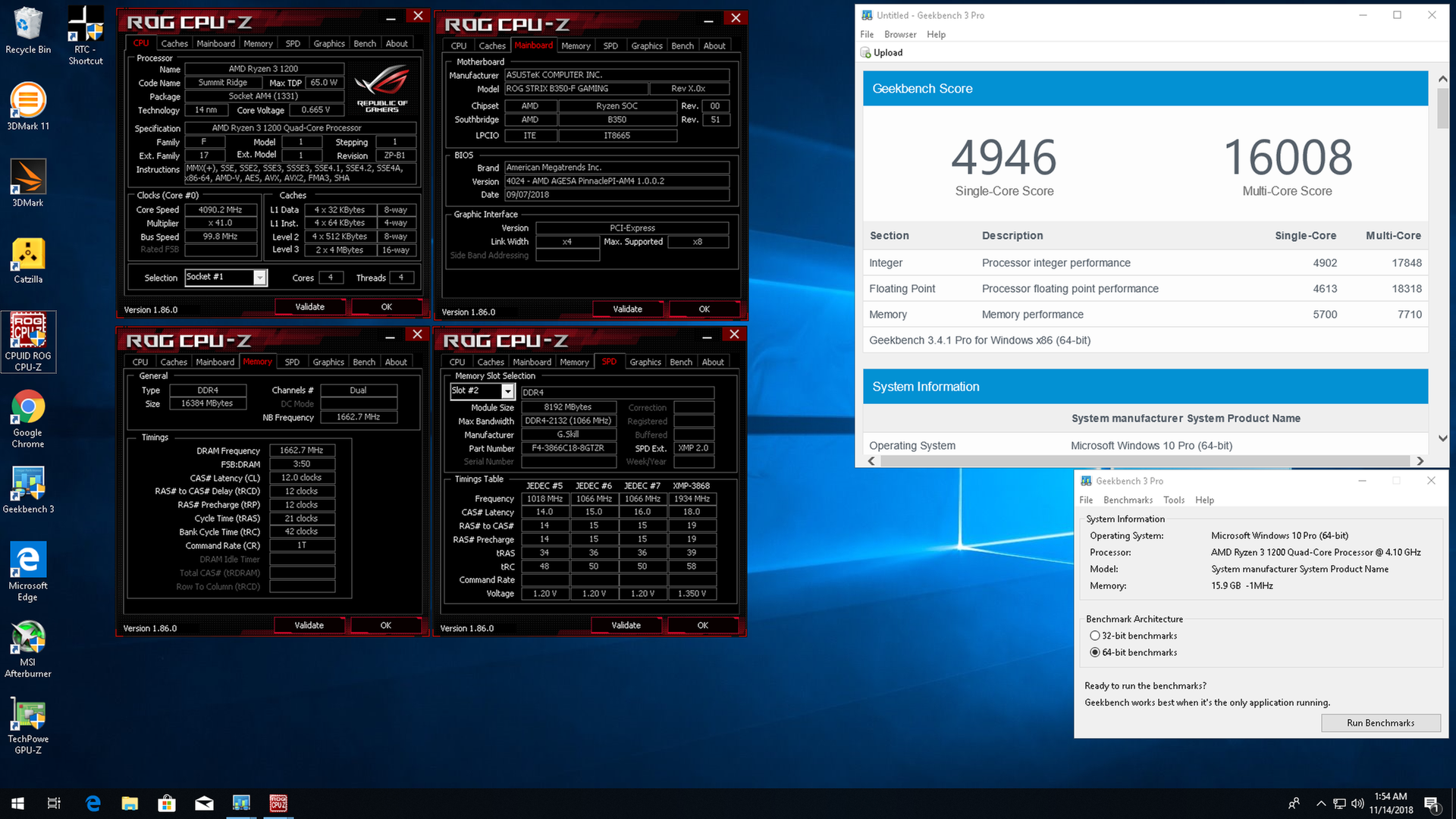Viewport: 1456px width, 819px height.
Task: Open Task View on the taskbar
Action: click(54, 803)
